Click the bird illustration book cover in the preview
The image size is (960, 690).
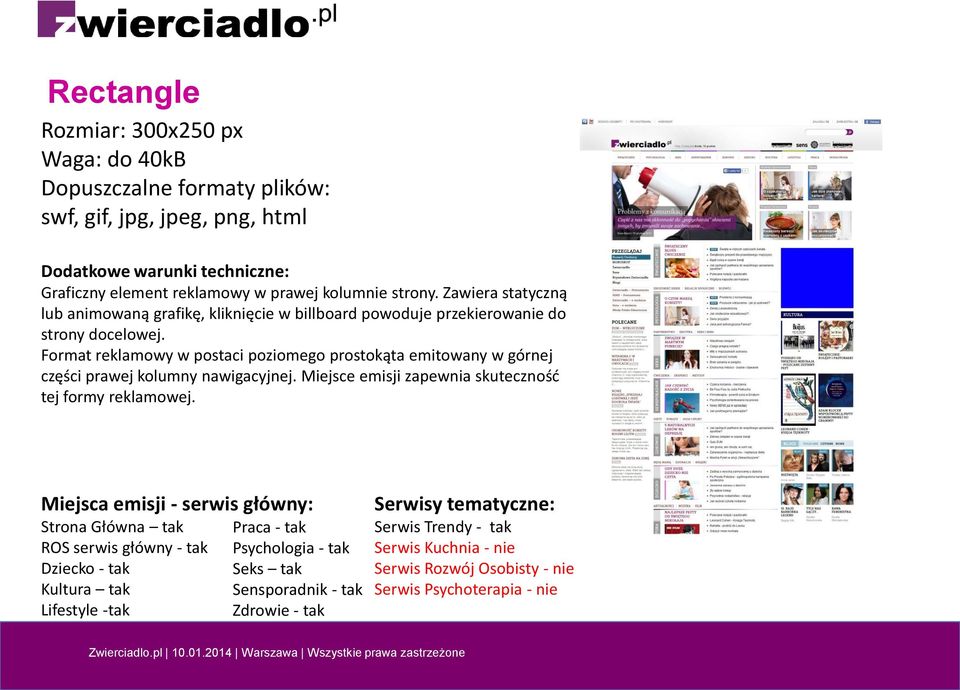point(798,399)
